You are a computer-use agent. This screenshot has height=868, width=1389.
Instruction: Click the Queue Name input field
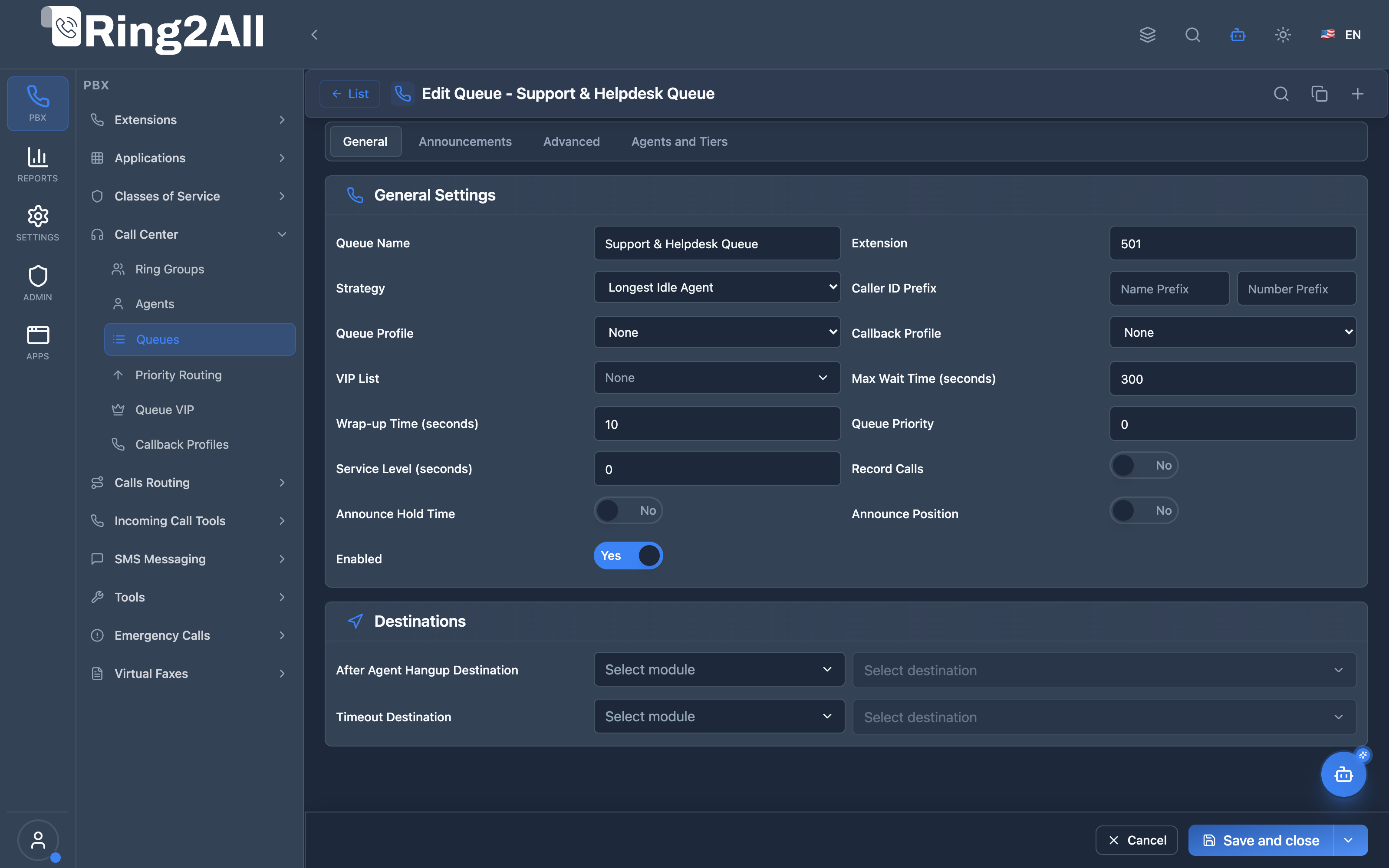pos(717,243)
